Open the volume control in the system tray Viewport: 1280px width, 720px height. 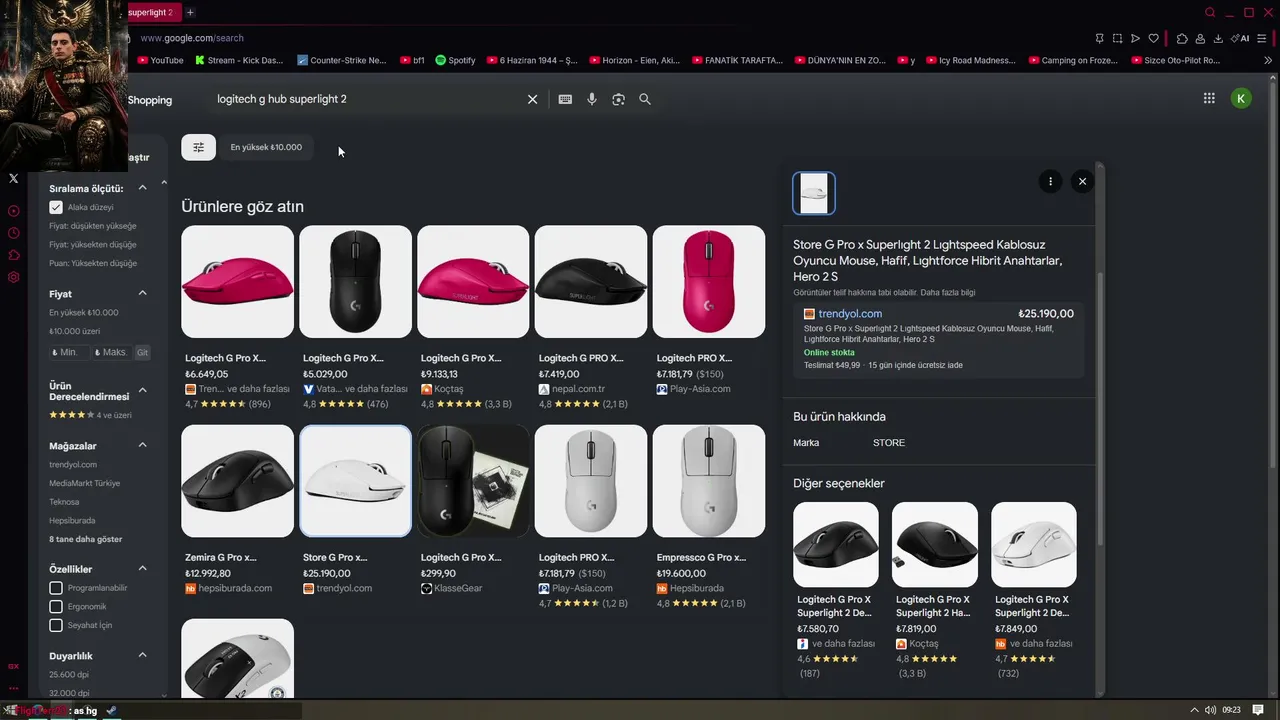click(1210, 710)
